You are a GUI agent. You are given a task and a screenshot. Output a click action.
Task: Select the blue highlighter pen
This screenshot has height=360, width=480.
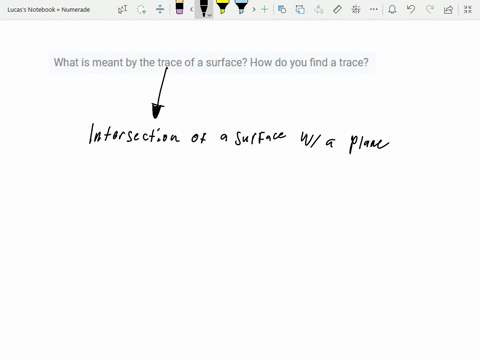click(x=241, y=7)
